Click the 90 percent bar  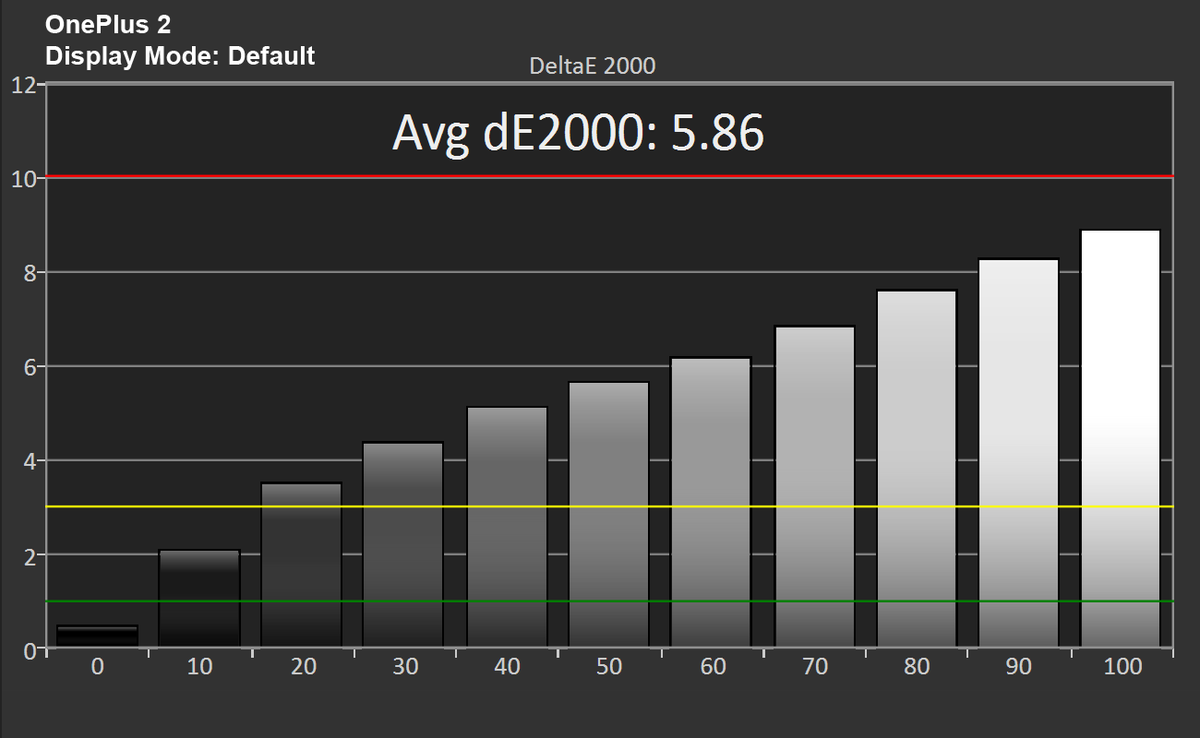pos(1019,454)
